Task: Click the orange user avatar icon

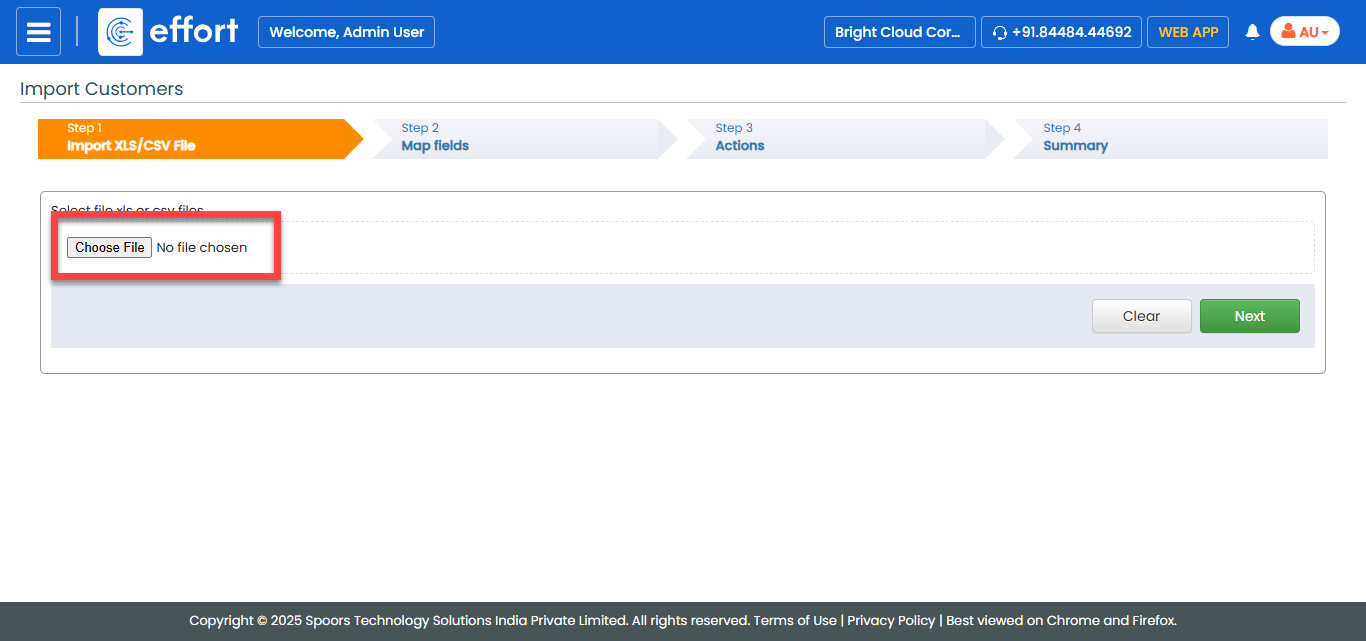Action: coord(1288,32)
